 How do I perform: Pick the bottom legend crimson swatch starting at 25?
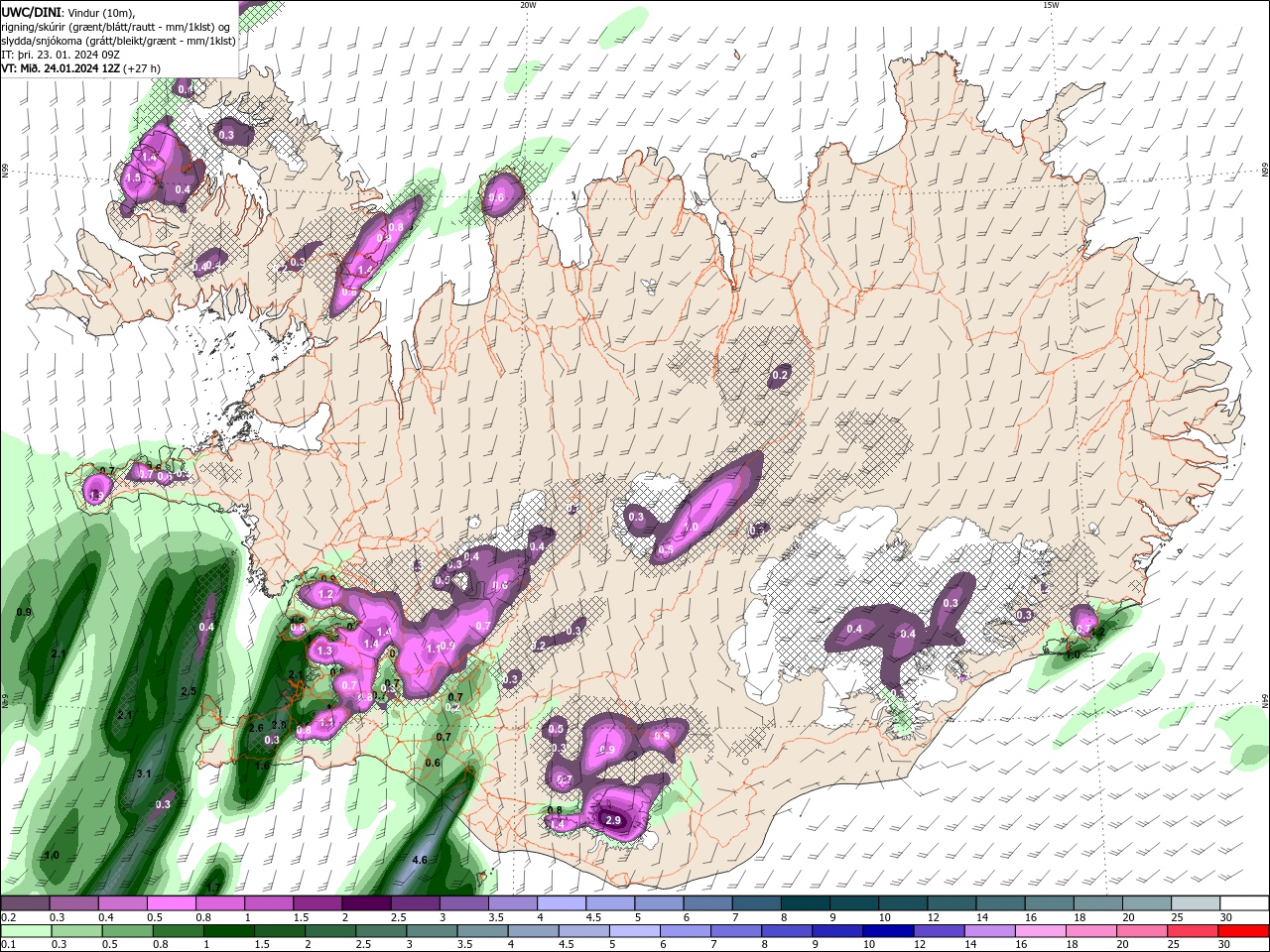1194,930
